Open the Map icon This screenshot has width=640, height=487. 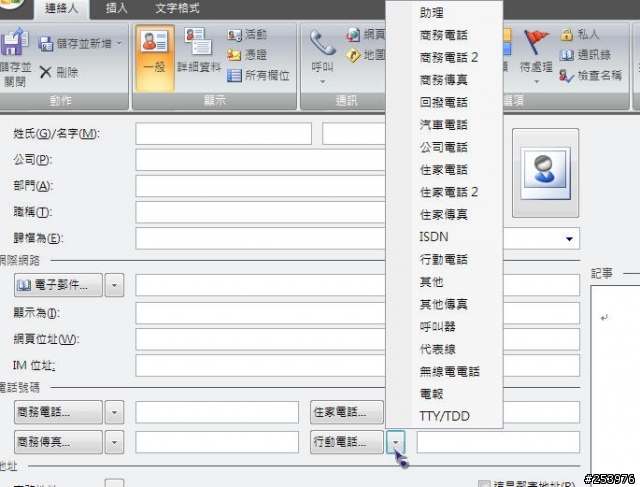pos(353,55)
